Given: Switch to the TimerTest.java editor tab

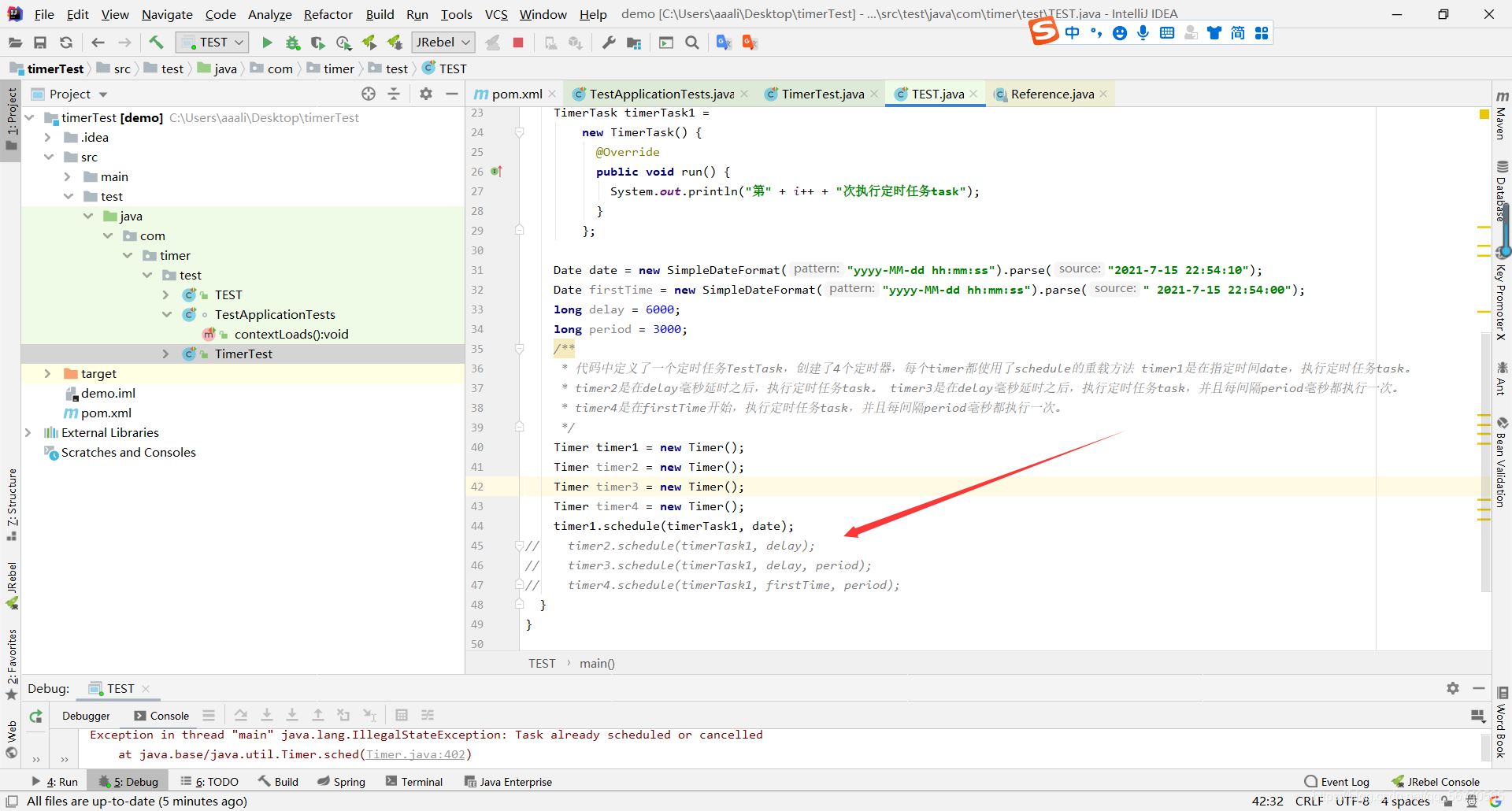Looking at the screenshot, I should pos(821,94).
